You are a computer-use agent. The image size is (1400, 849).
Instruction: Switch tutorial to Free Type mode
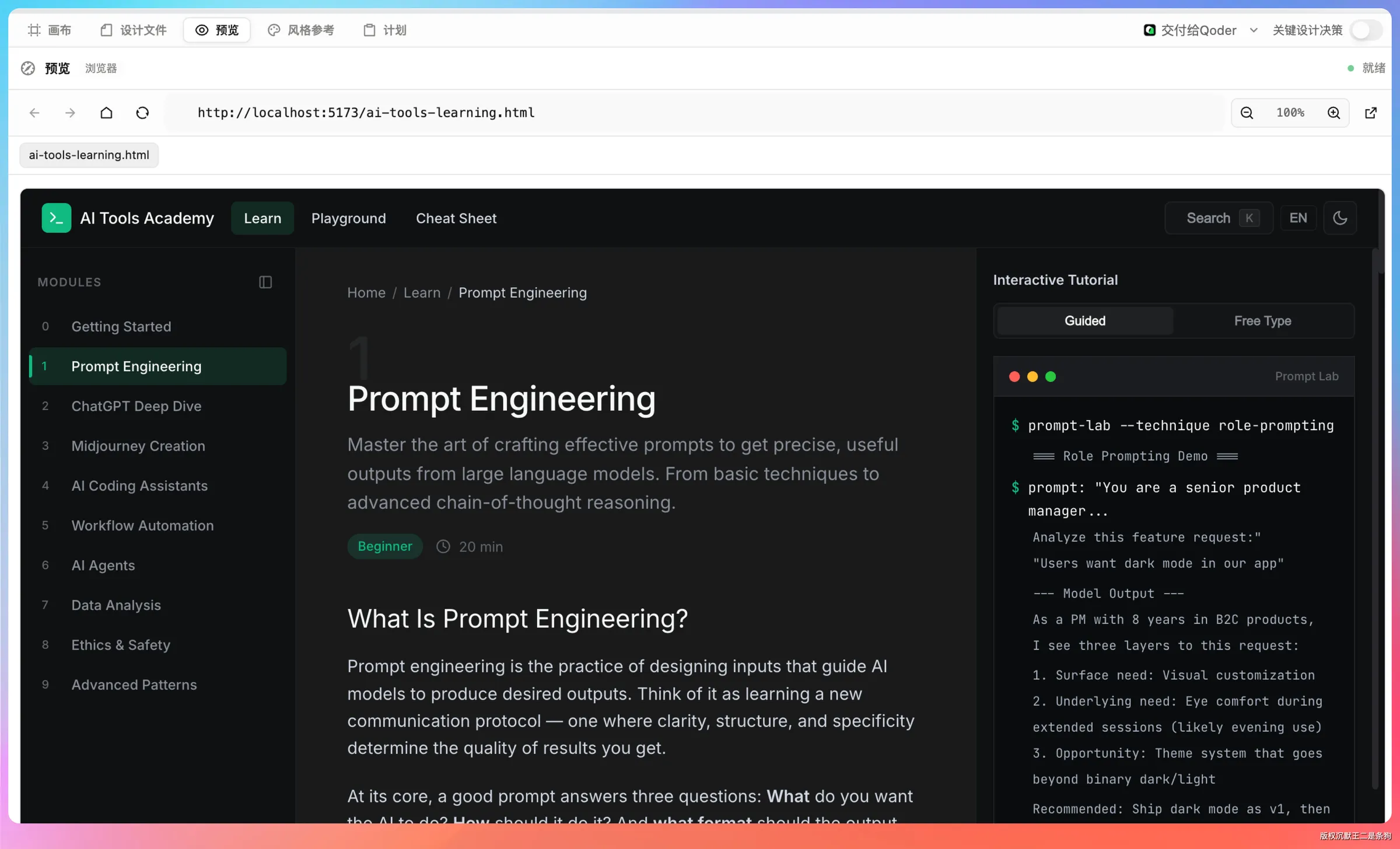(1262, 321)
